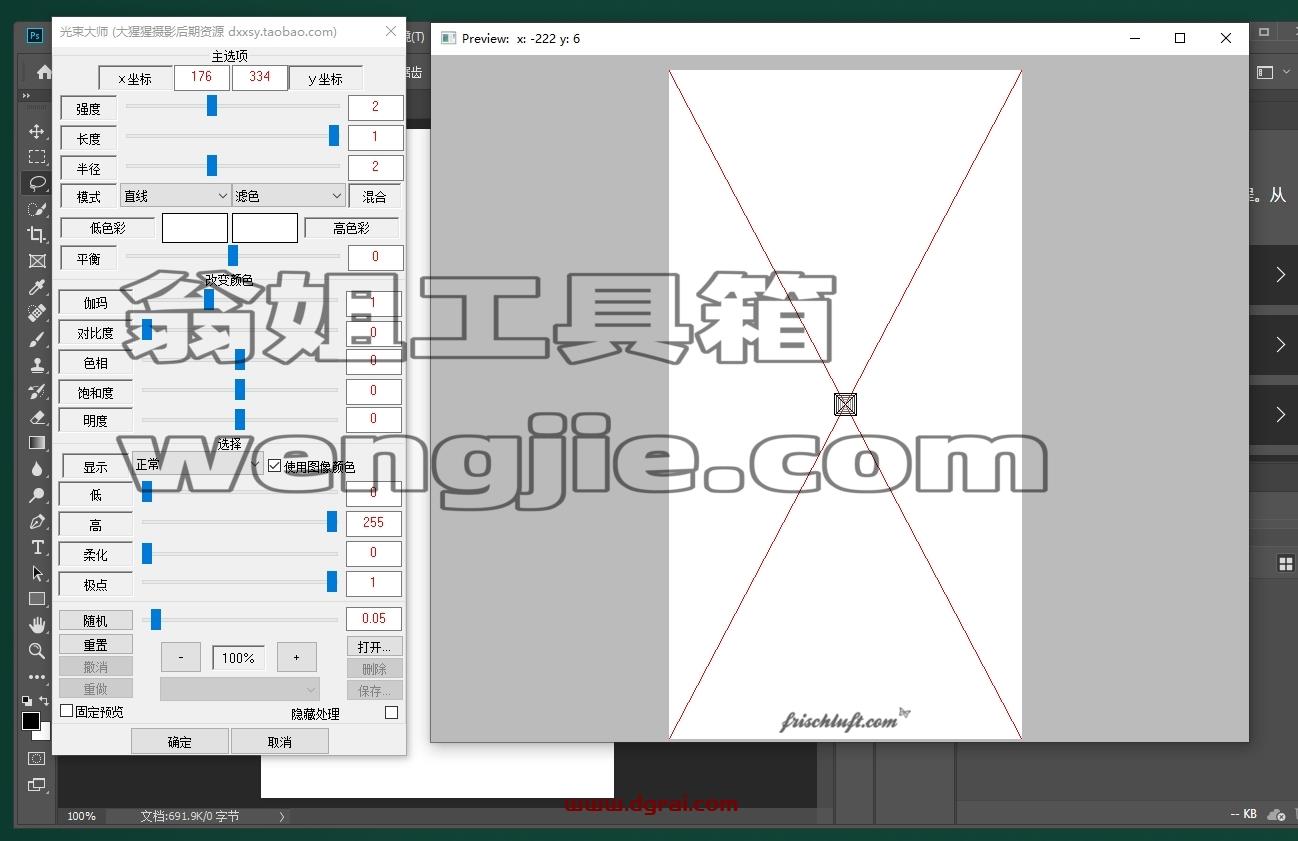Select the History Brush tool
Screen dimensions: 1298x841
pos(37,391)
